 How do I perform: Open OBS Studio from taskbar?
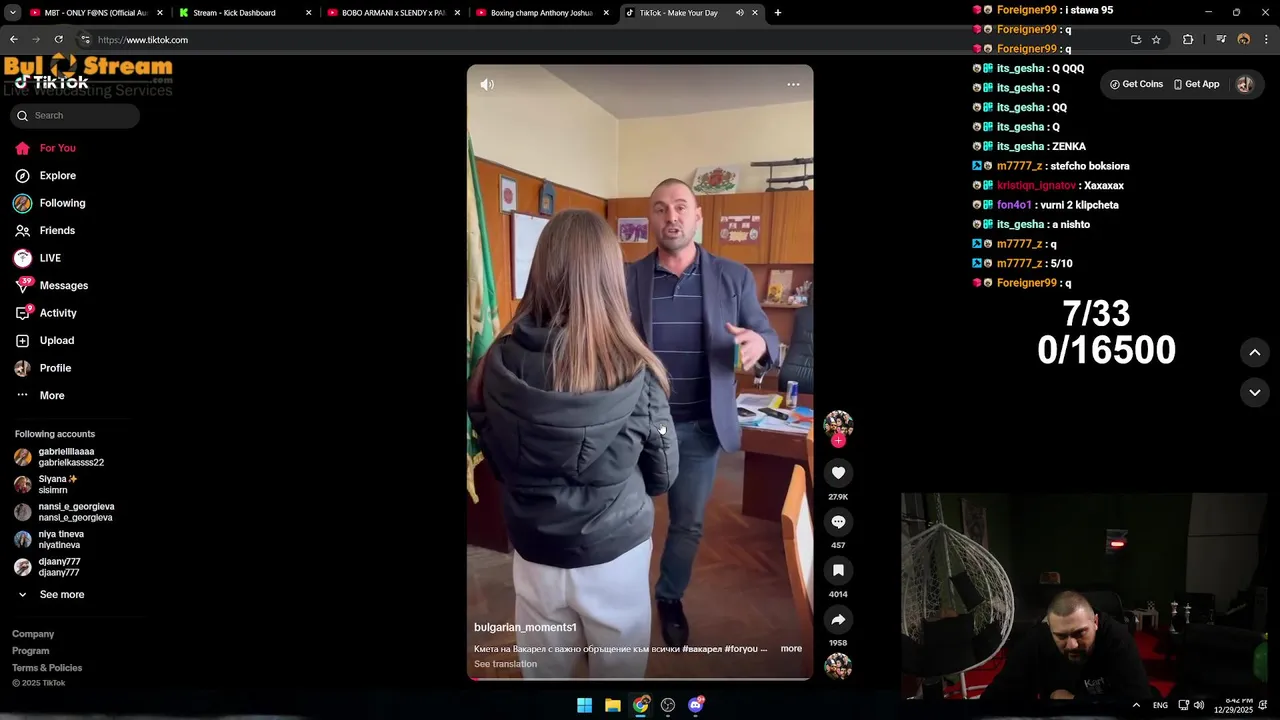(668, 705)
